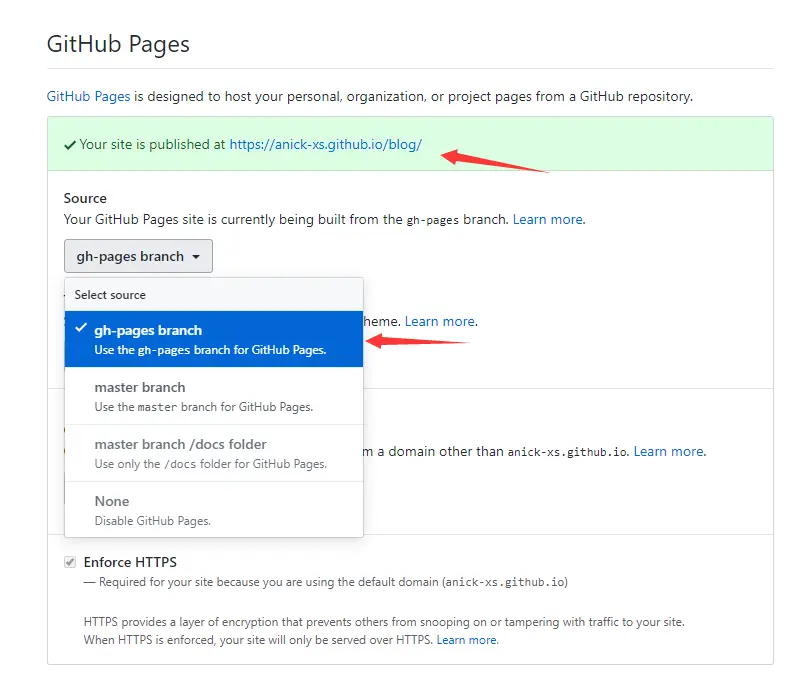Choose master branch as Pages source
The height and width of the screenshot is (690, 811).
click(x=214, y=396)
